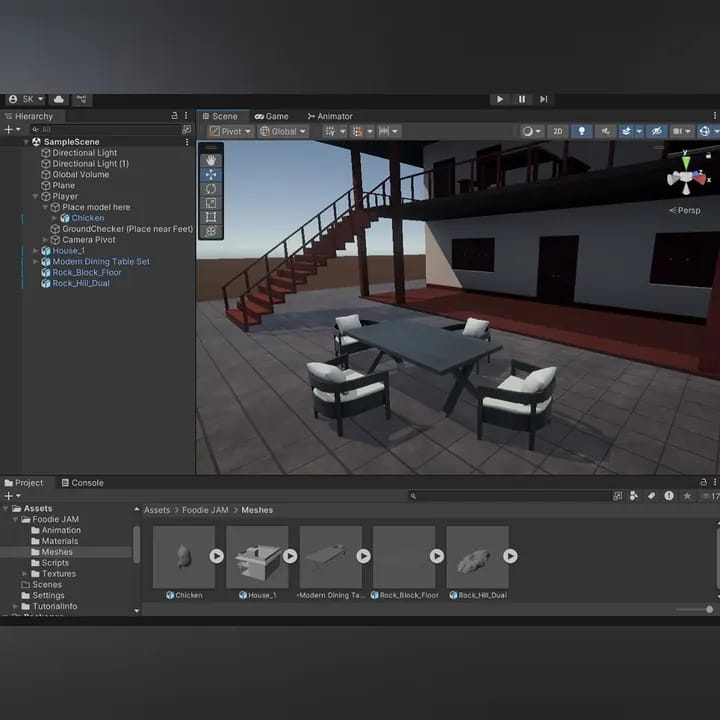Select the Scene tab
This screenshot has height=720, width=720.
[x=220, y=117]
